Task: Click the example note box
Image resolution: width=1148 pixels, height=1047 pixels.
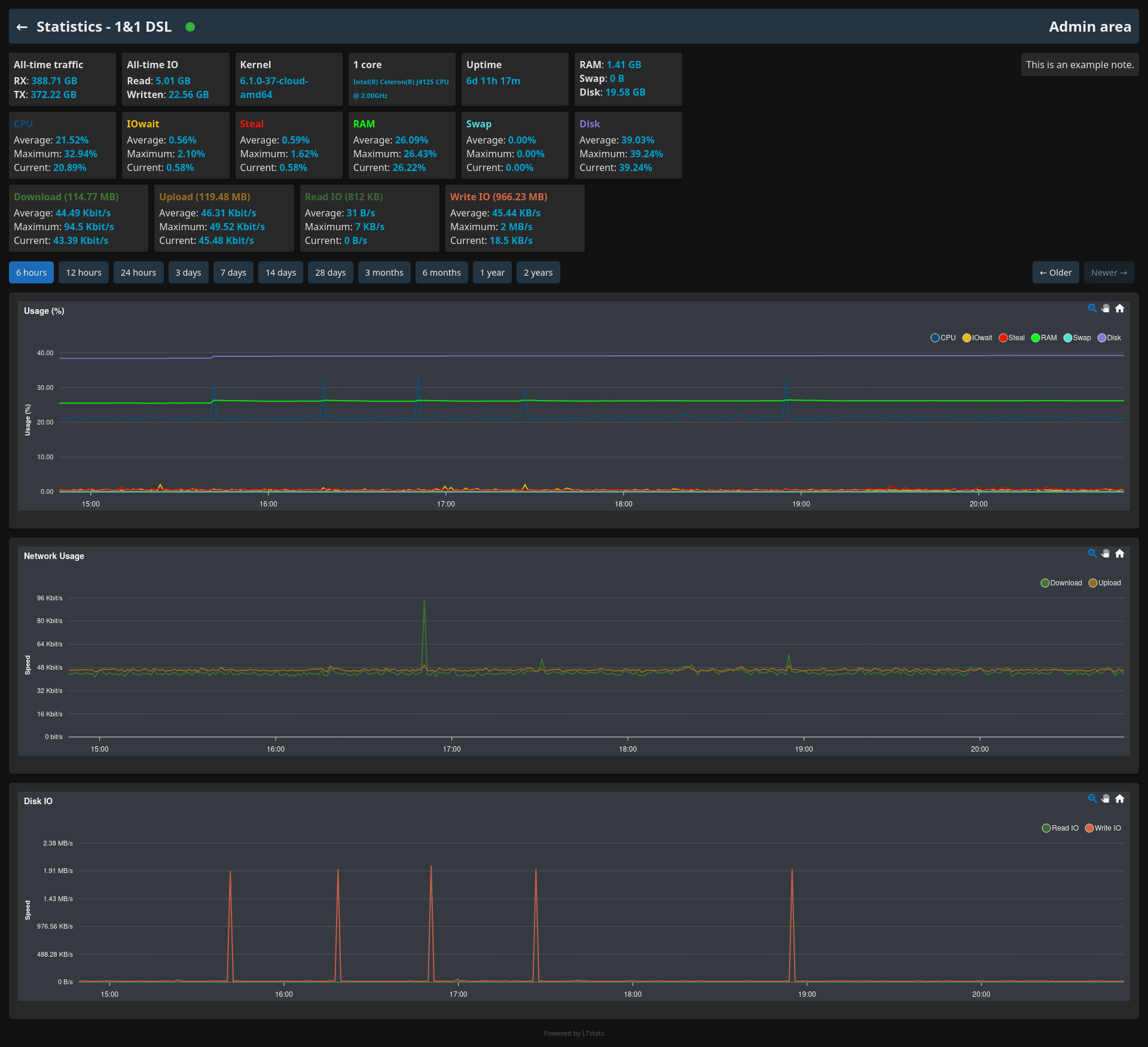Action: tap(1079, 65)
